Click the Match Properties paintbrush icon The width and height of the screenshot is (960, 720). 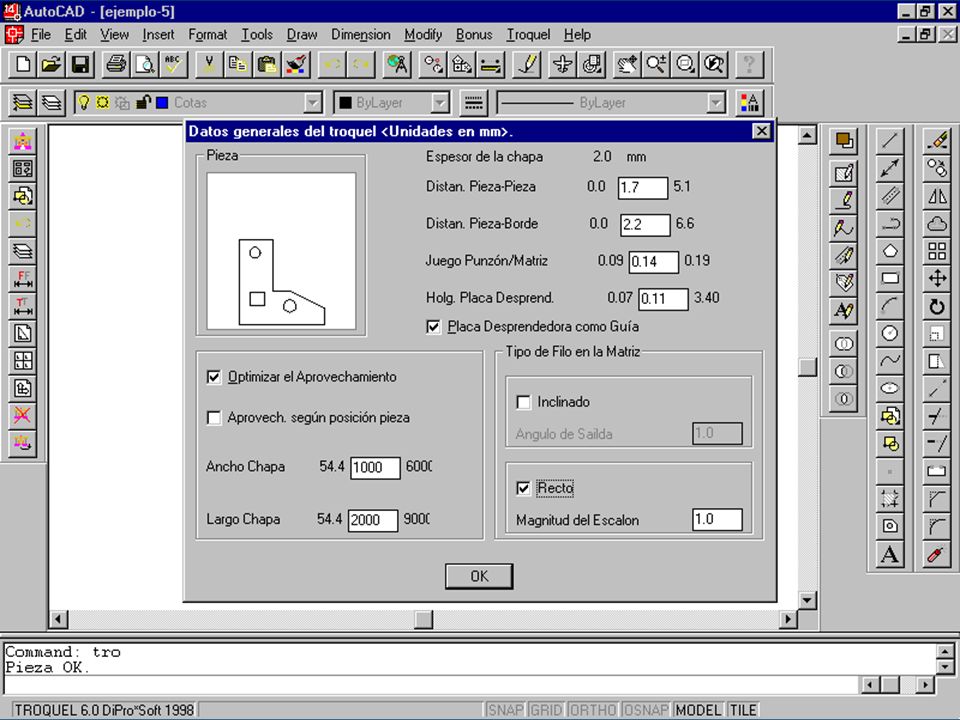tap(296, 64)
